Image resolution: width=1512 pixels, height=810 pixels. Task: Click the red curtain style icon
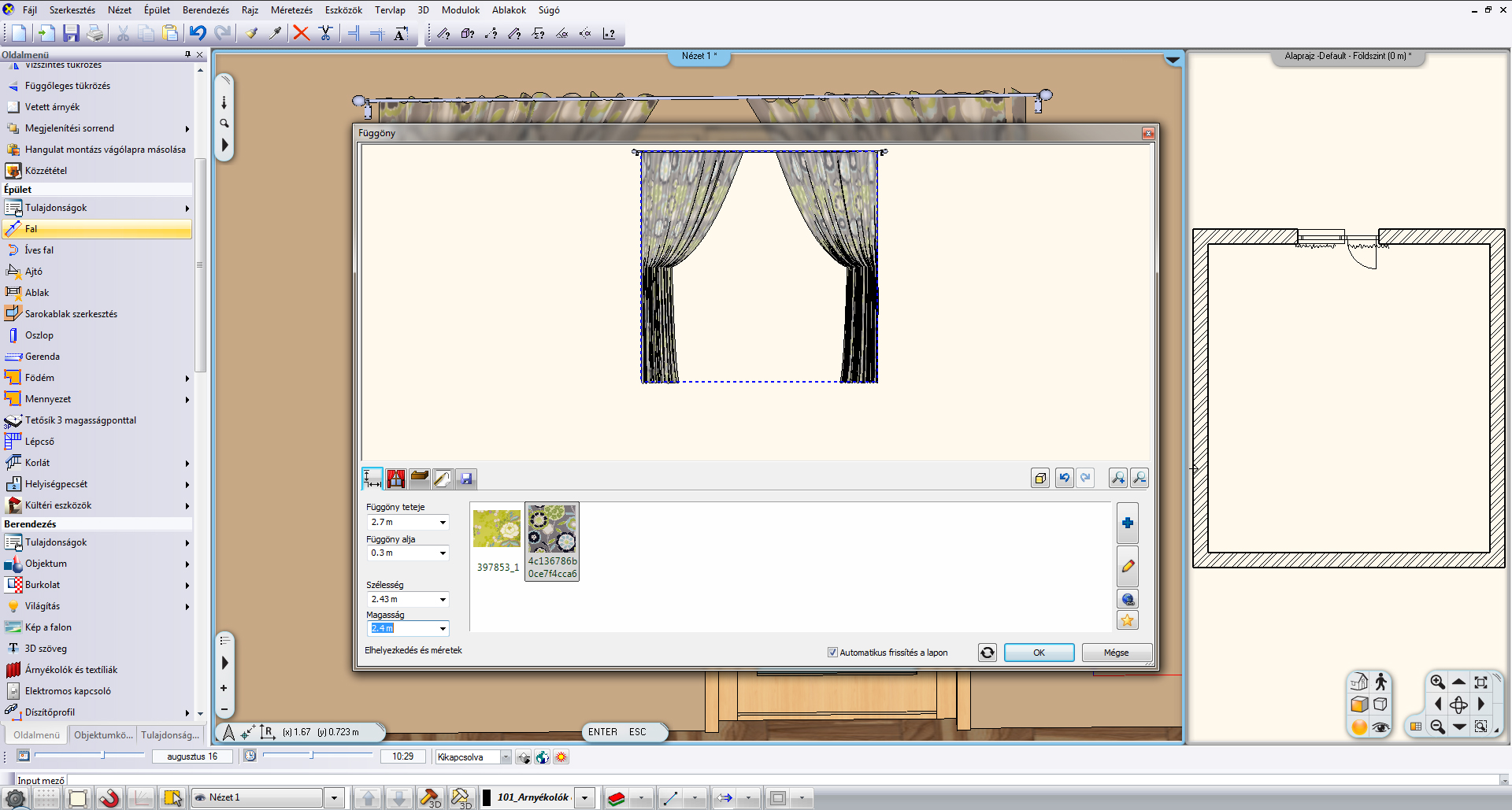coord(395,479)
